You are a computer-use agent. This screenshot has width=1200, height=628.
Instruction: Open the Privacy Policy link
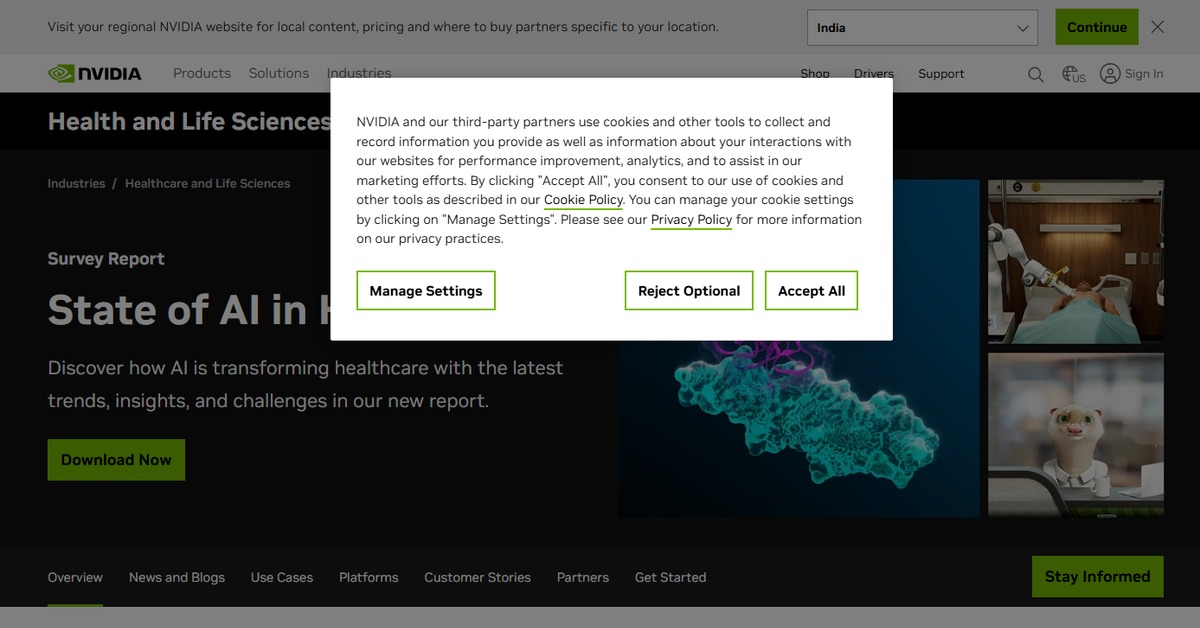coord(691,220)
